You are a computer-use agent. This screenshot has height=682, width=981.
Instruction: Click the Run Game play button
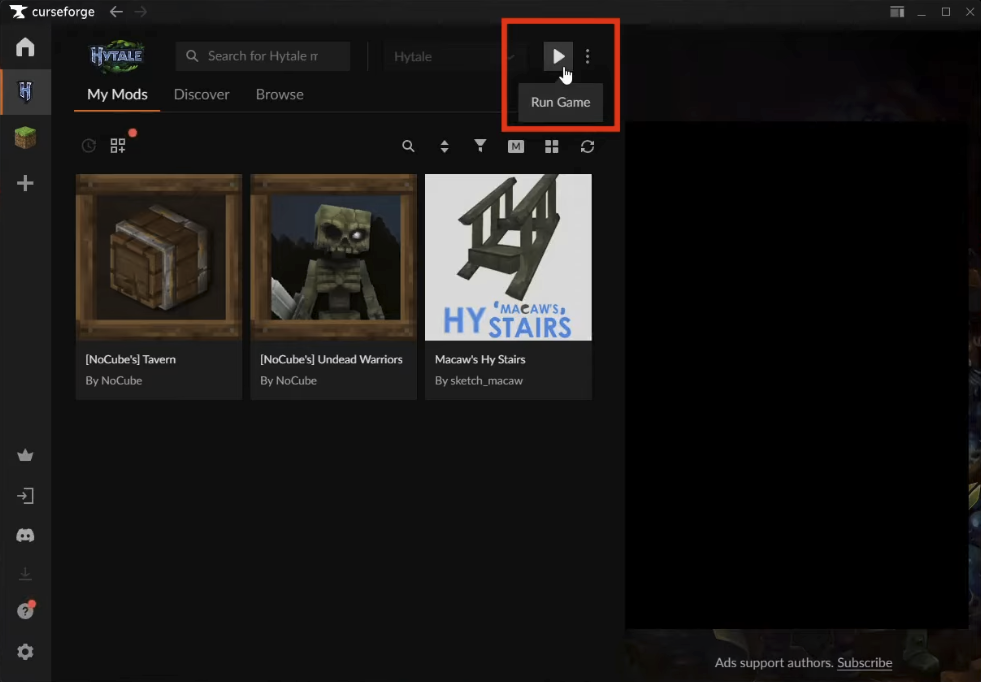[x=558, y=57]
